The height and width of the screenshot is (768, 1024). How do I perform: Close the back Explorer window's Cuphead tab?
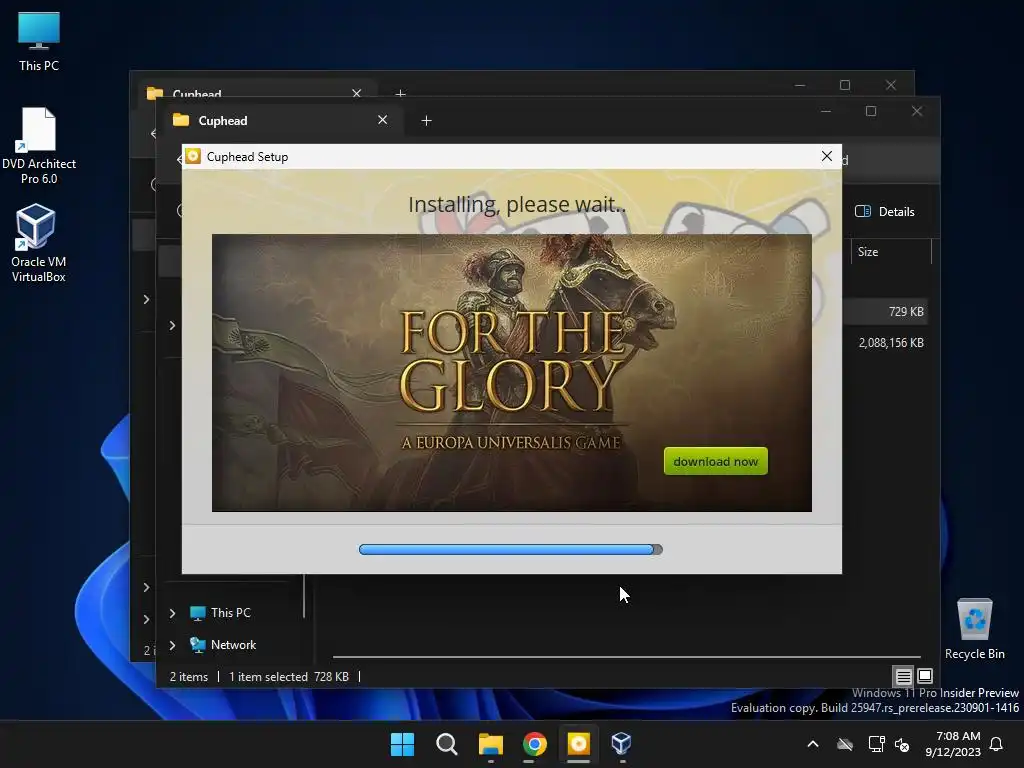click(357, 93)
